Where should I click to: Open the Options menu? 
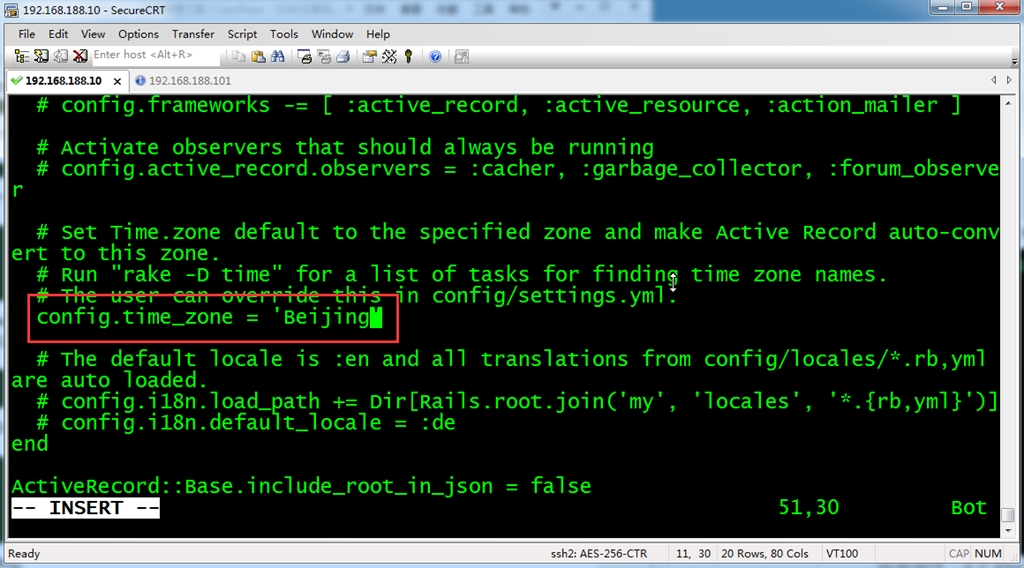point(138,34)
